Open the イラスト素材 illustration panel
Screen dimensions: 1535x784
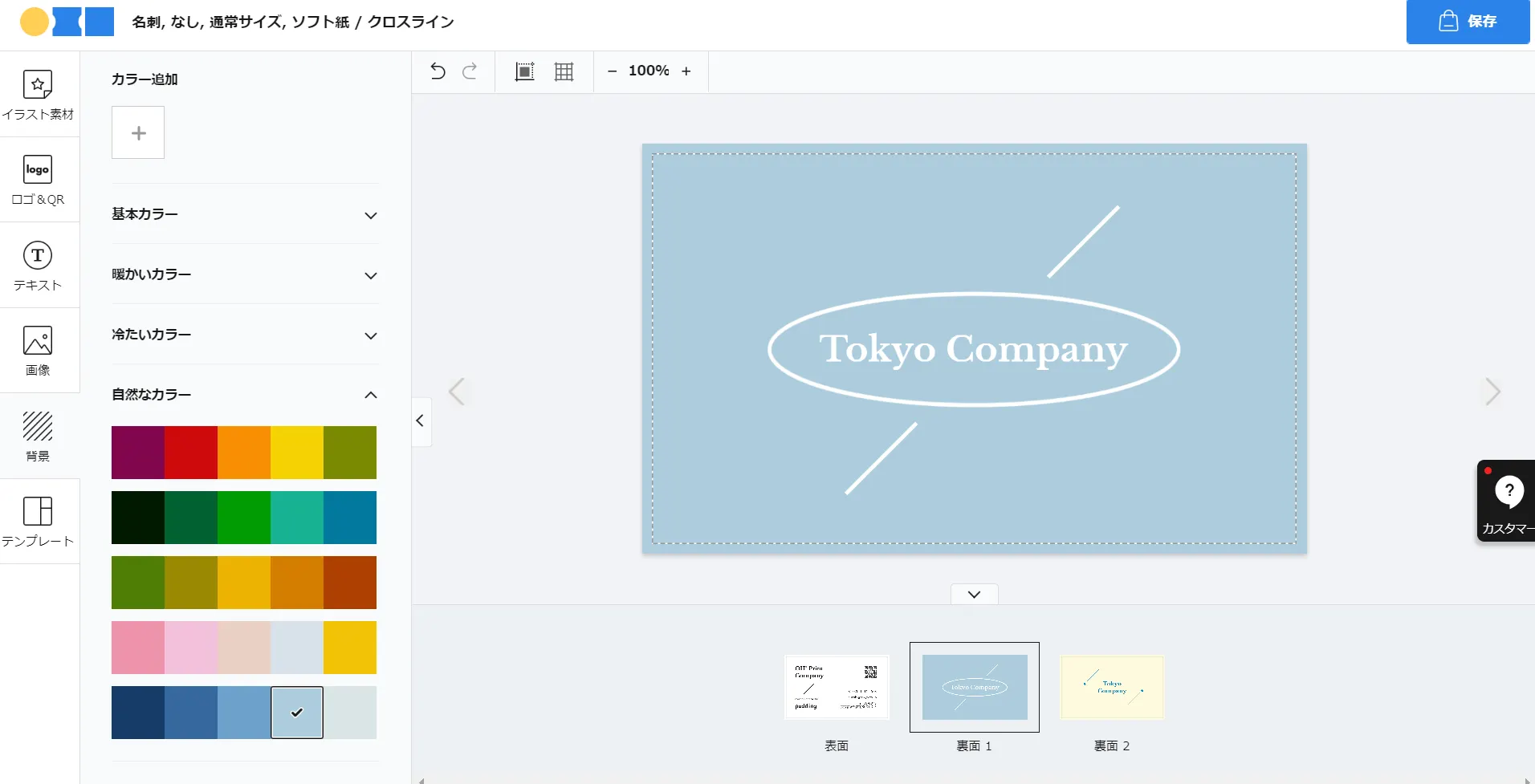coord(38,95)
